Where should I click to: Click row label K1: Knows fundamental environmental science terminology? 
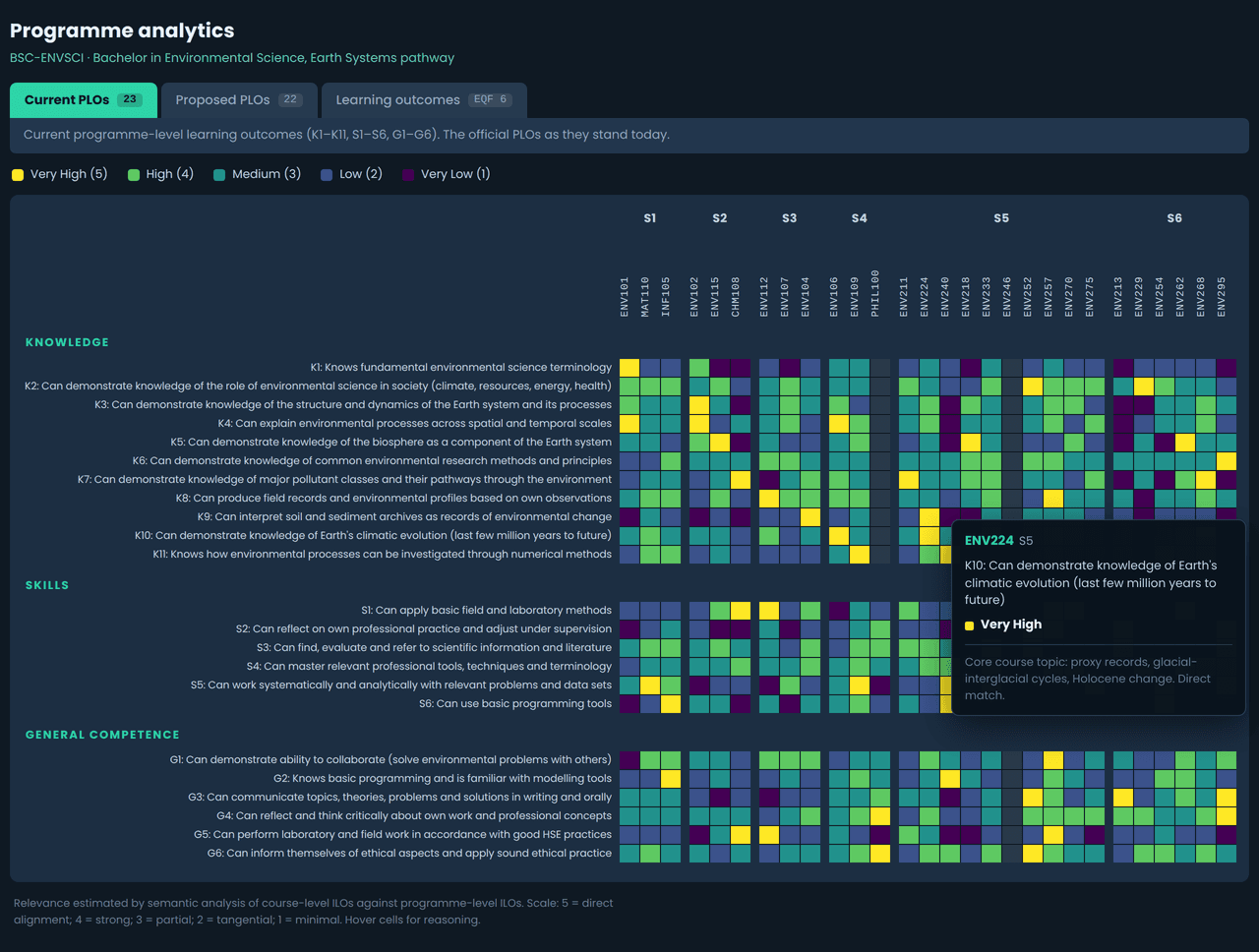coord(461,368)
